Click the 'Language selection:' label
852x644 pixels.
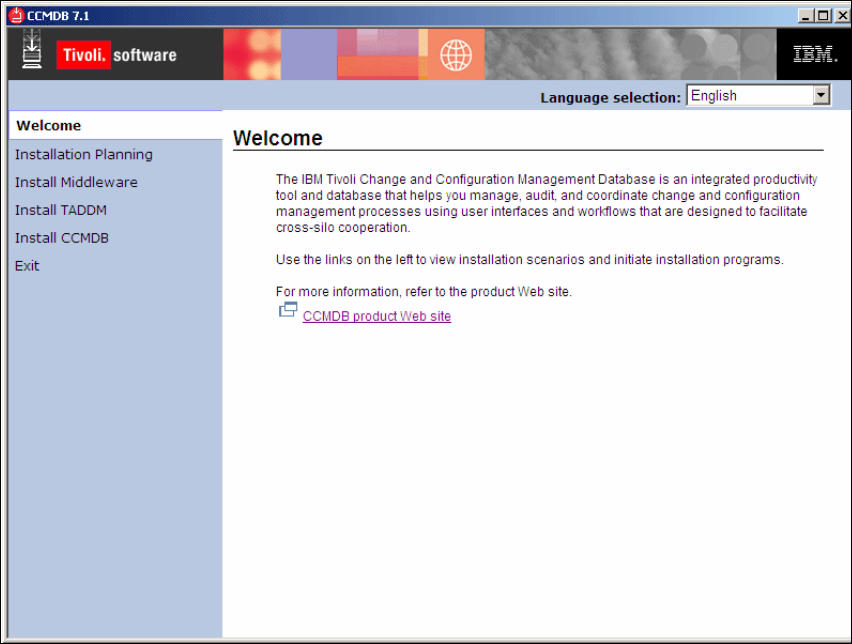[610, 98]
